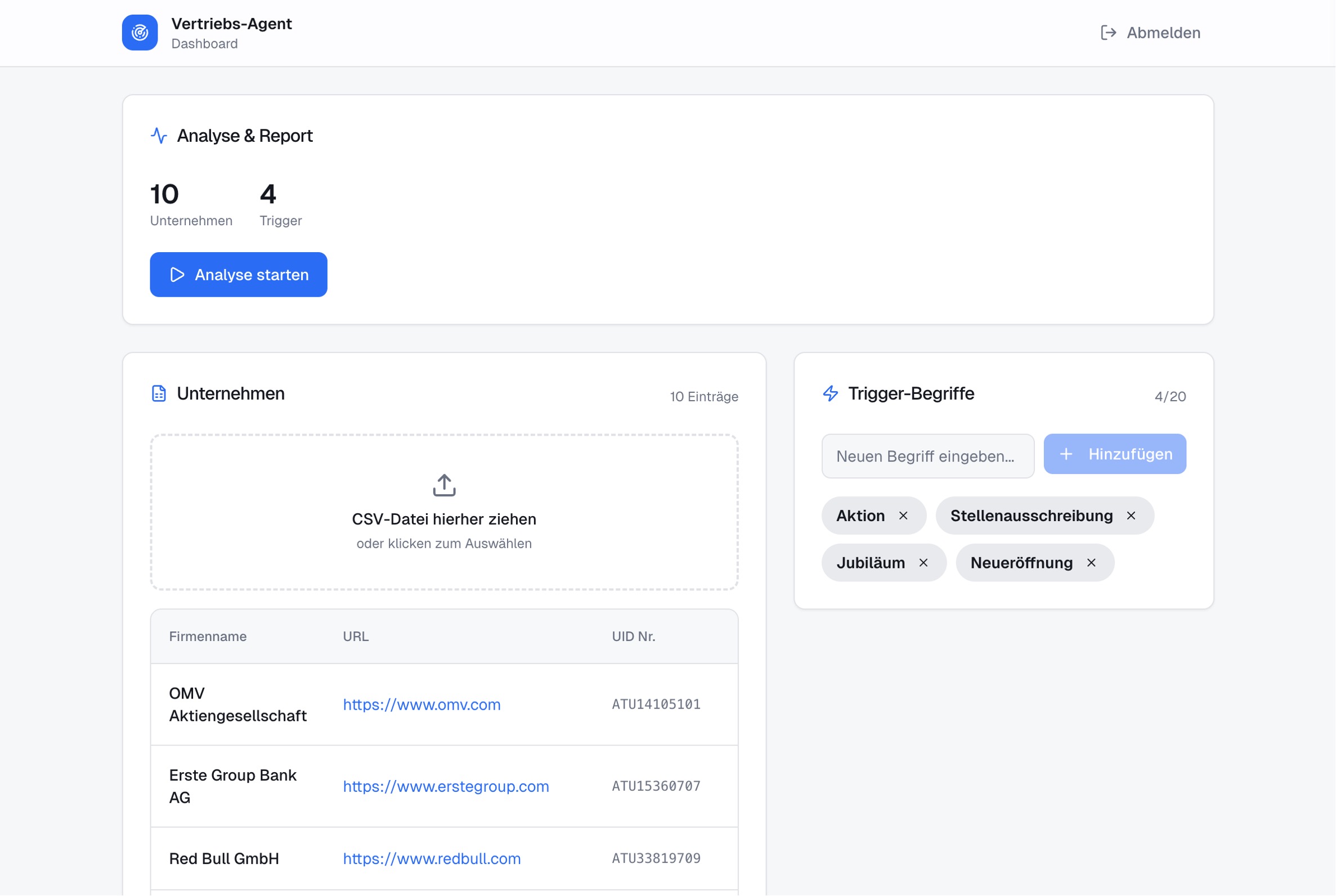Viewport: 1336px width, 896px height.
Task: Log out via Abmelden
Action: click(x=1162, y=33)
